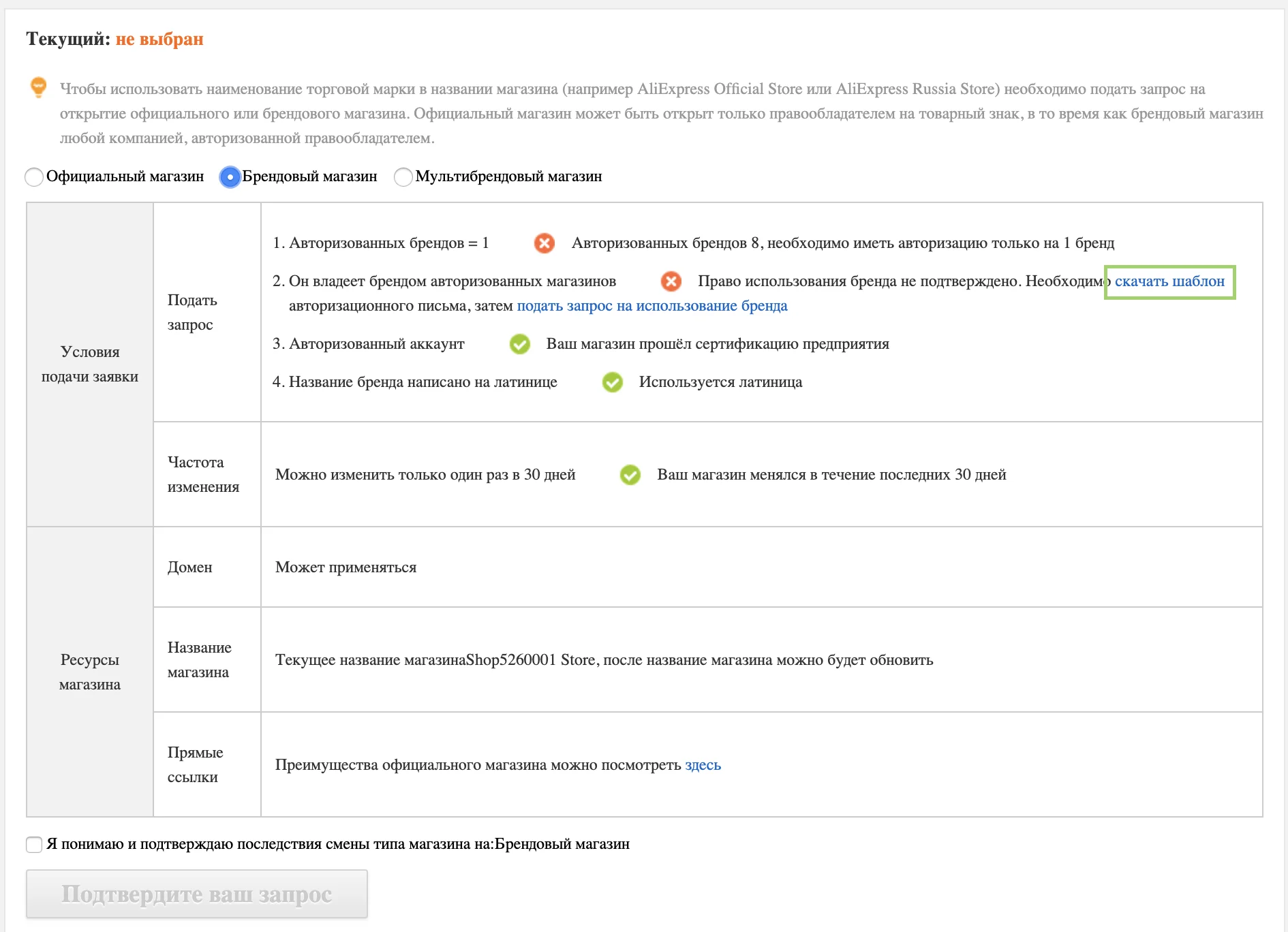Select Мультибрендовый магазин radio button

point(403,177)
